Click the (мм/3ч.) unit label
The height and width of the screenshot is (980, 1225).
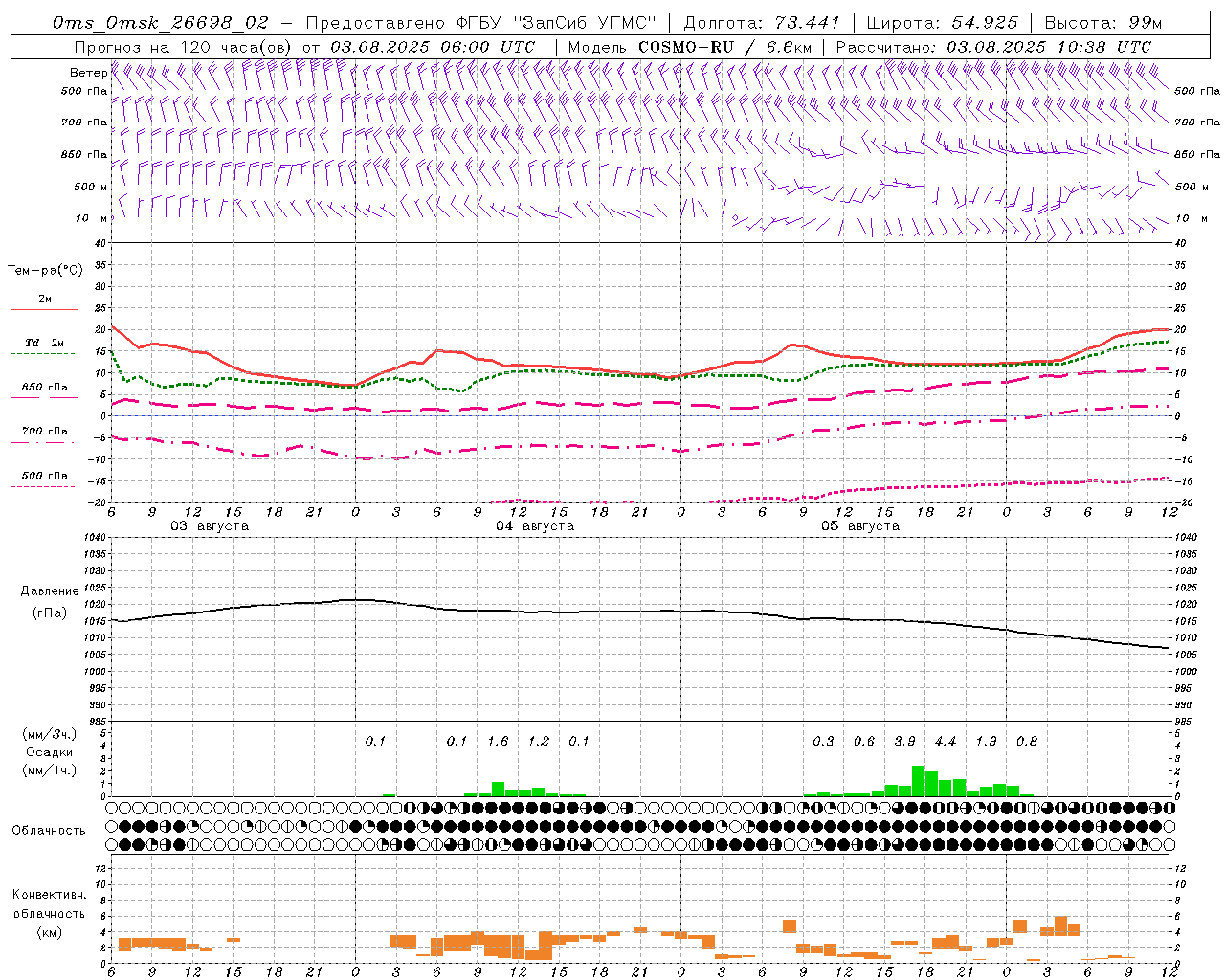click(49, 734)
